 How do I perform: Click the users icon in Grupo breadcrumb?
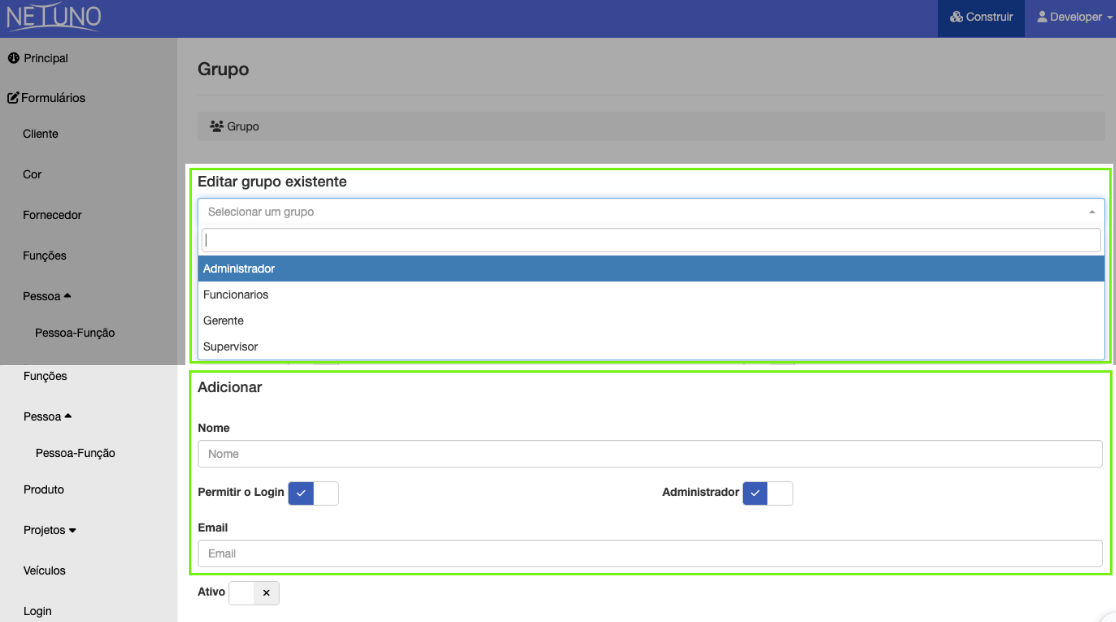pos(216,127)
